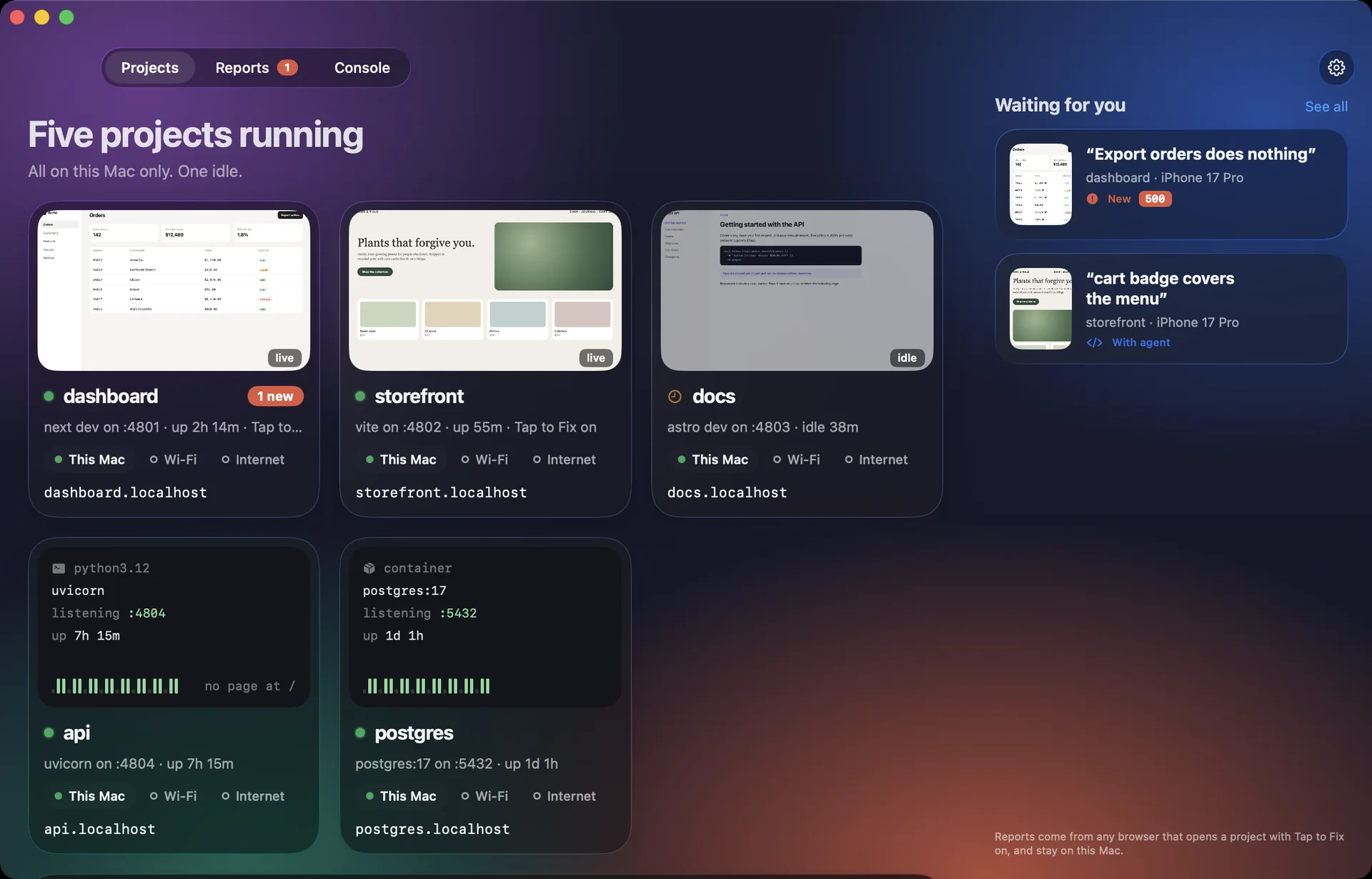Click the green status dot beside postgres
The width and height of the screenshot is (1372, 879).
360,733
